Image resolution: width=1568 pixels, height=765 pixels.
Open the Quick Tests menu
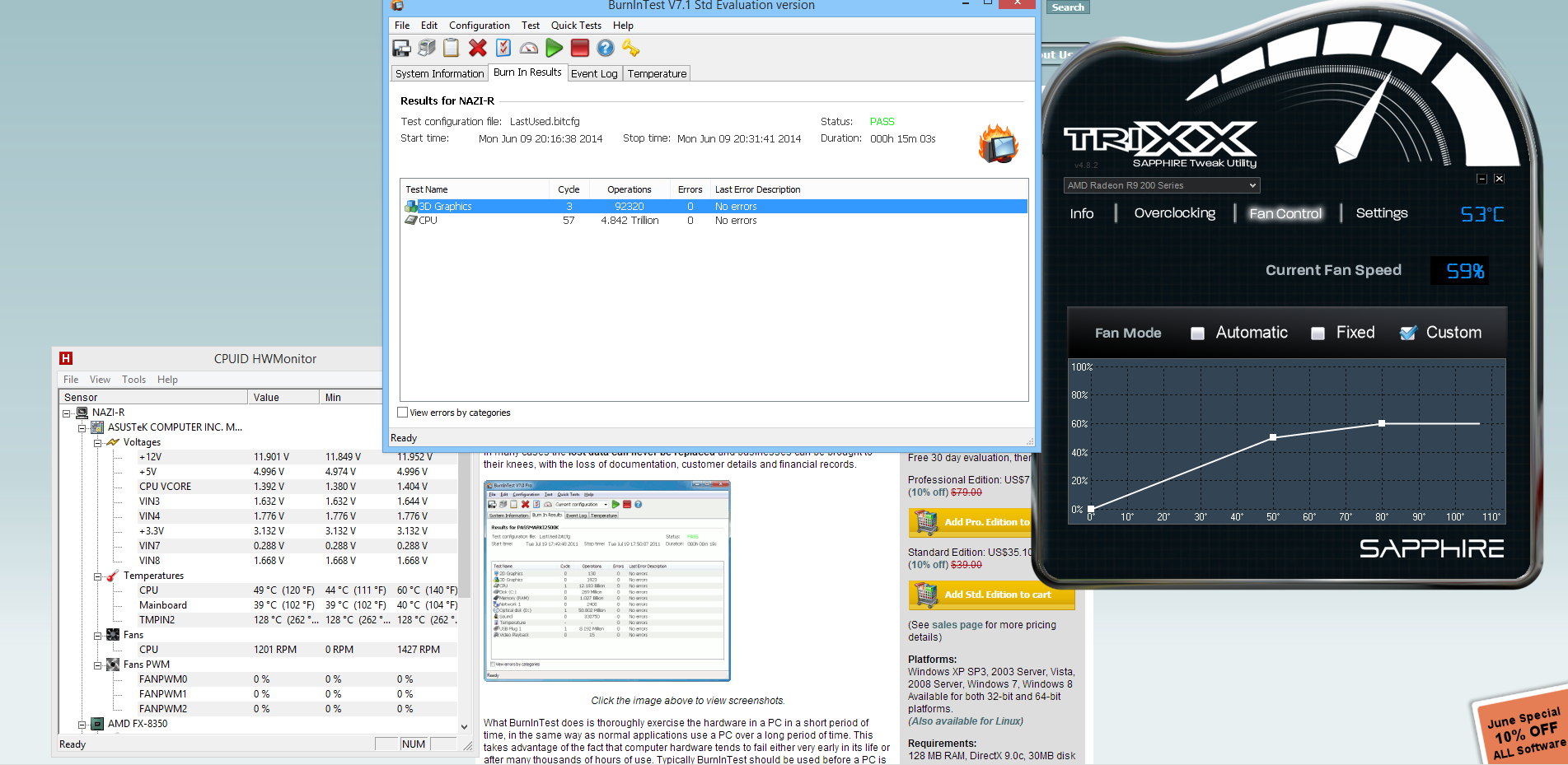coord(576,26)
